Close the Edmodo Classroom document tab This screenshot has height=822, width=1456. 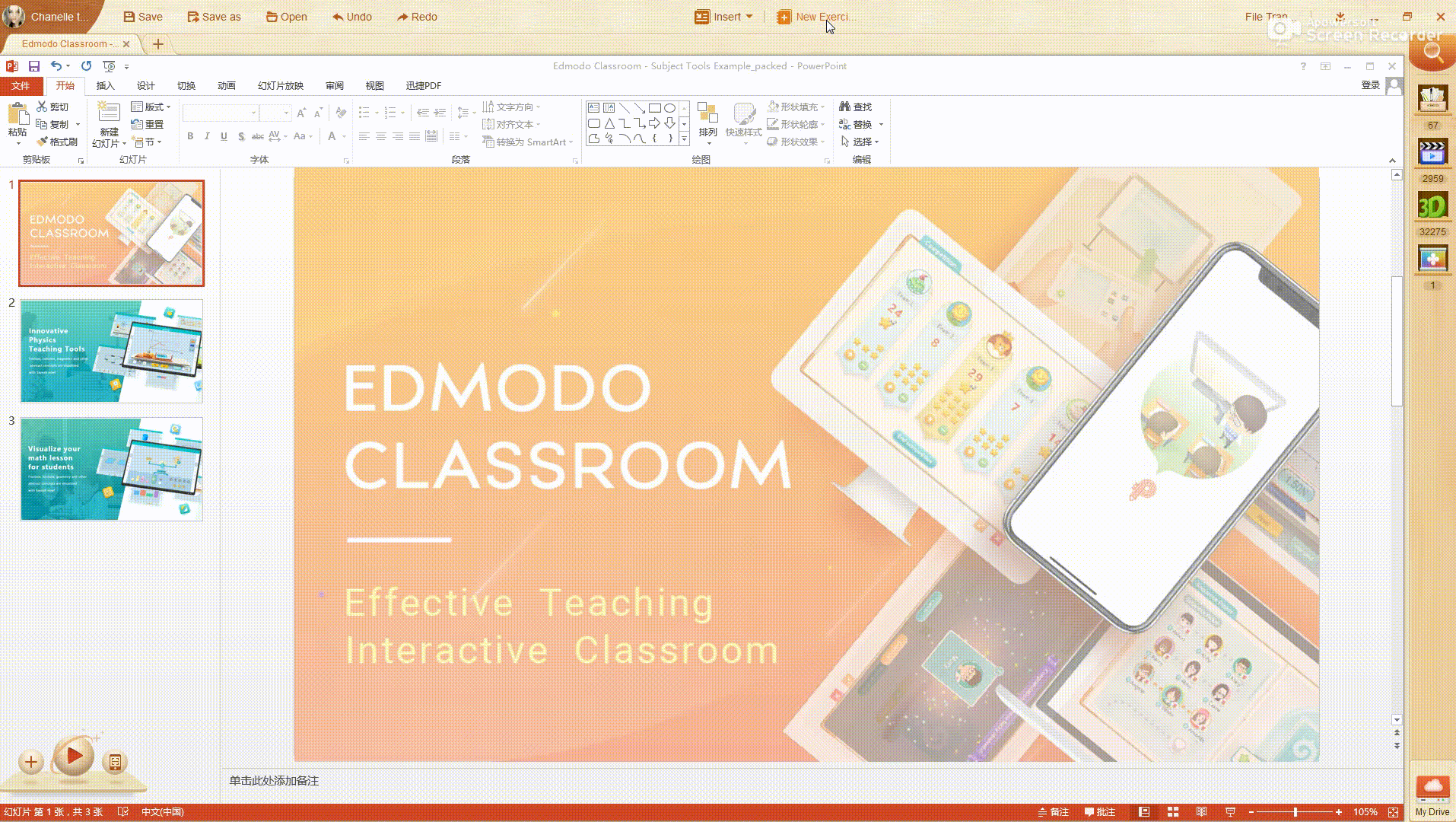[126, 44]
